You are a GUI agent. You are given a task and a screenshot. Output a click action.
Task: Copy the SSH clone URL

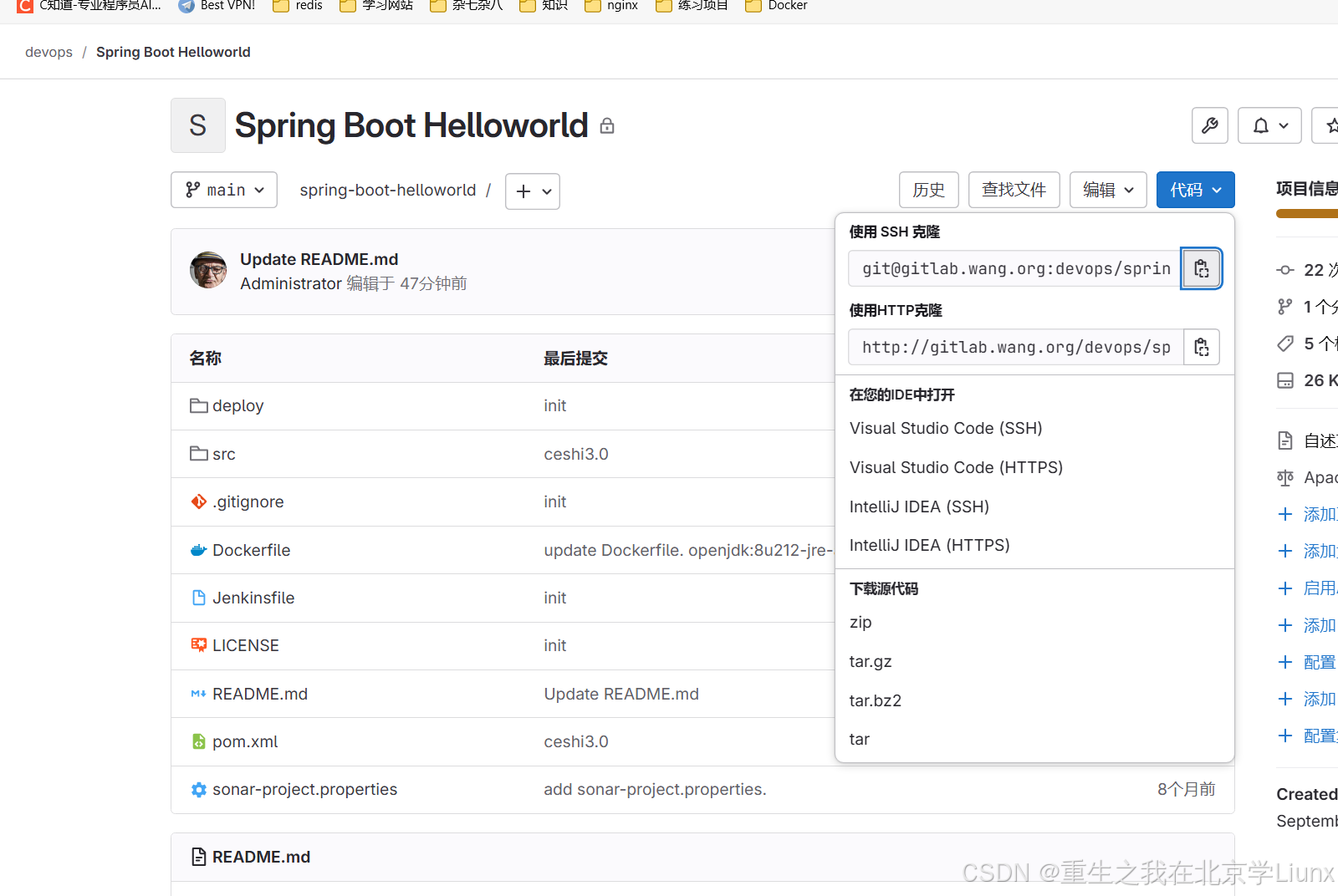tap(1201, 268)
